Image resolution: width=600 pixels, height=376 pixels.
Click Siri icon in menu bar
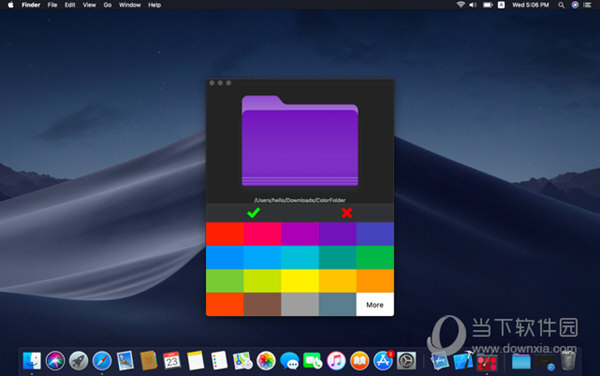click(x=575, y=5)
